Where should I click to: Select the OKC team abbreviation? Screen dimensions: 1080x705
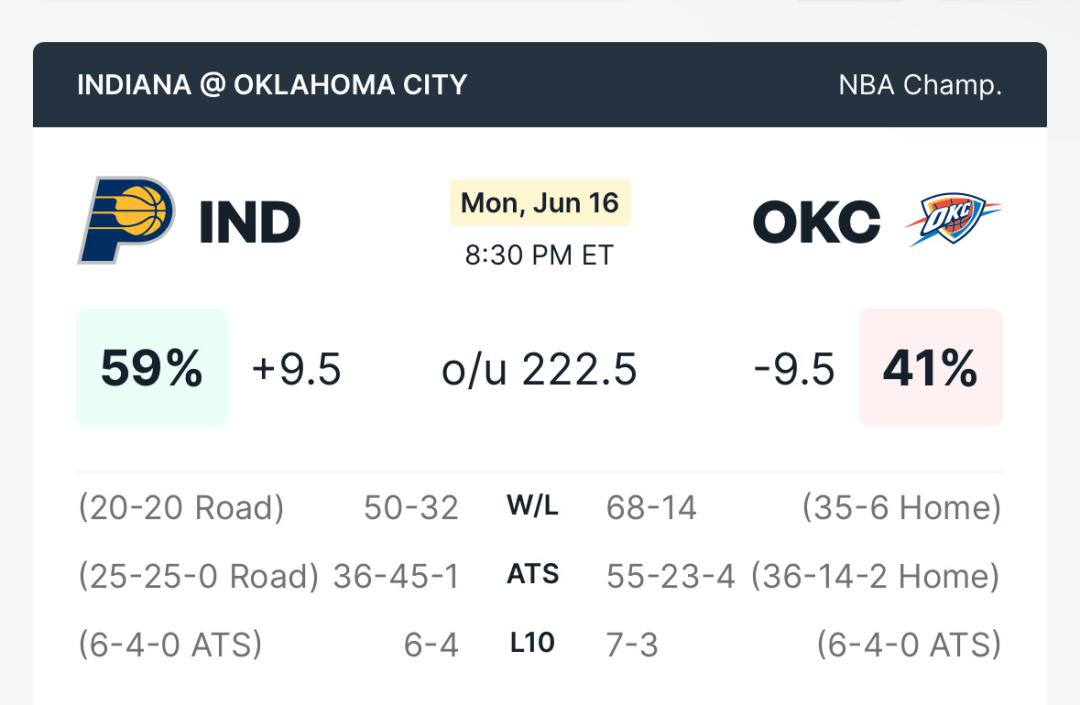pyautogui.click(x=816, y=222)
